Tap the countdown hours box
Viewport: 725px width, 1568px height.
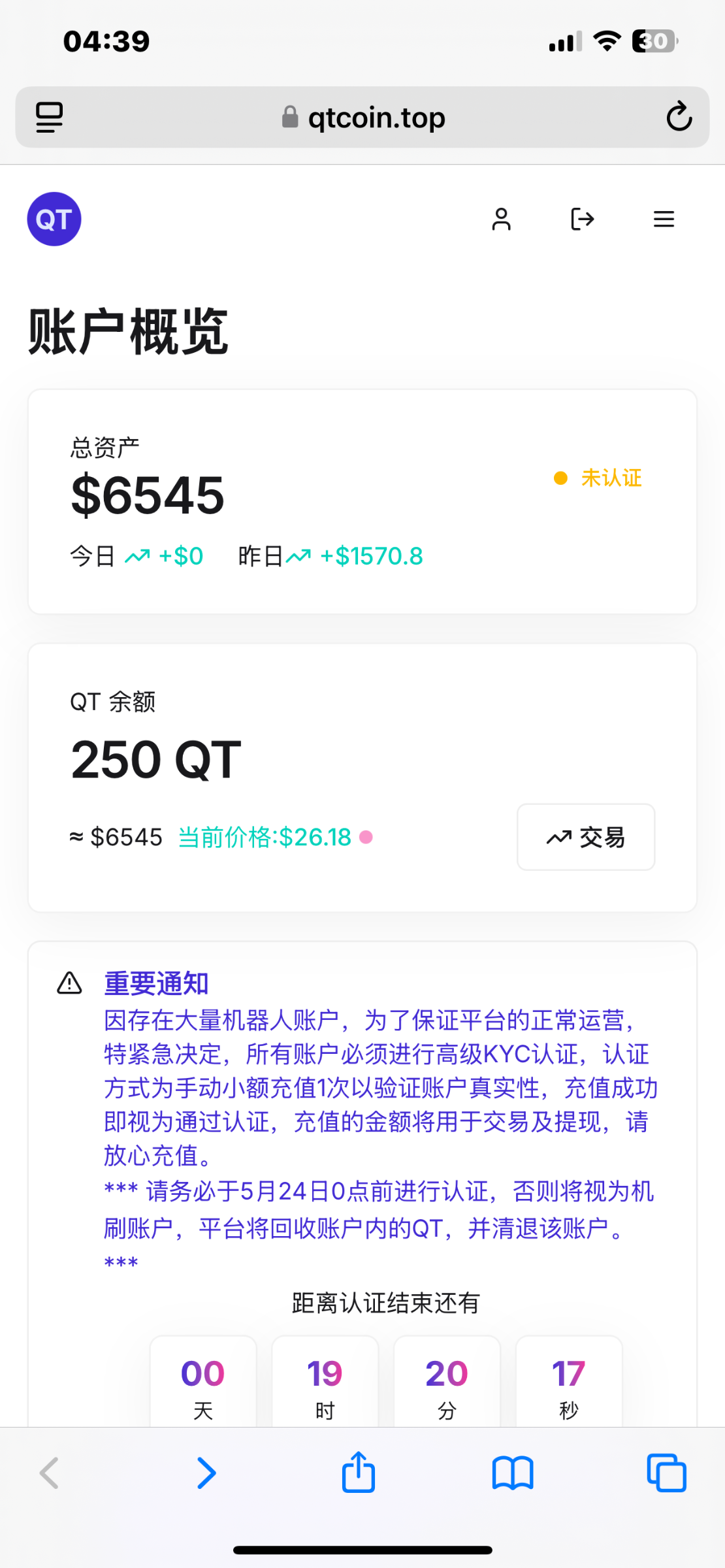[325, 1381]
